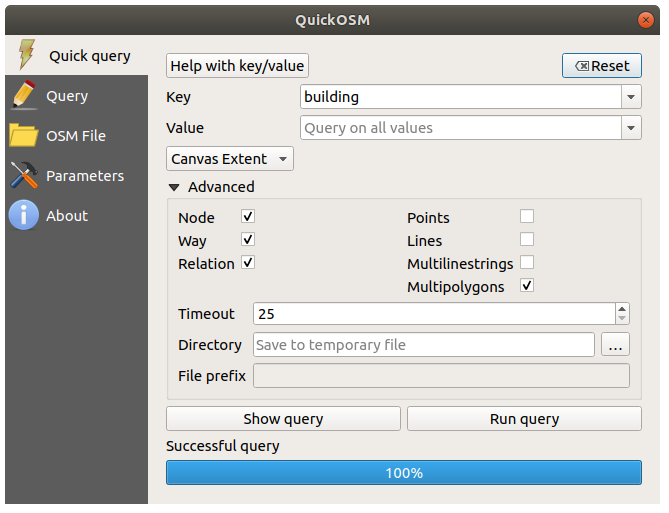
Task: Click the Parameters tools icon
Action: tap(24, 176)
